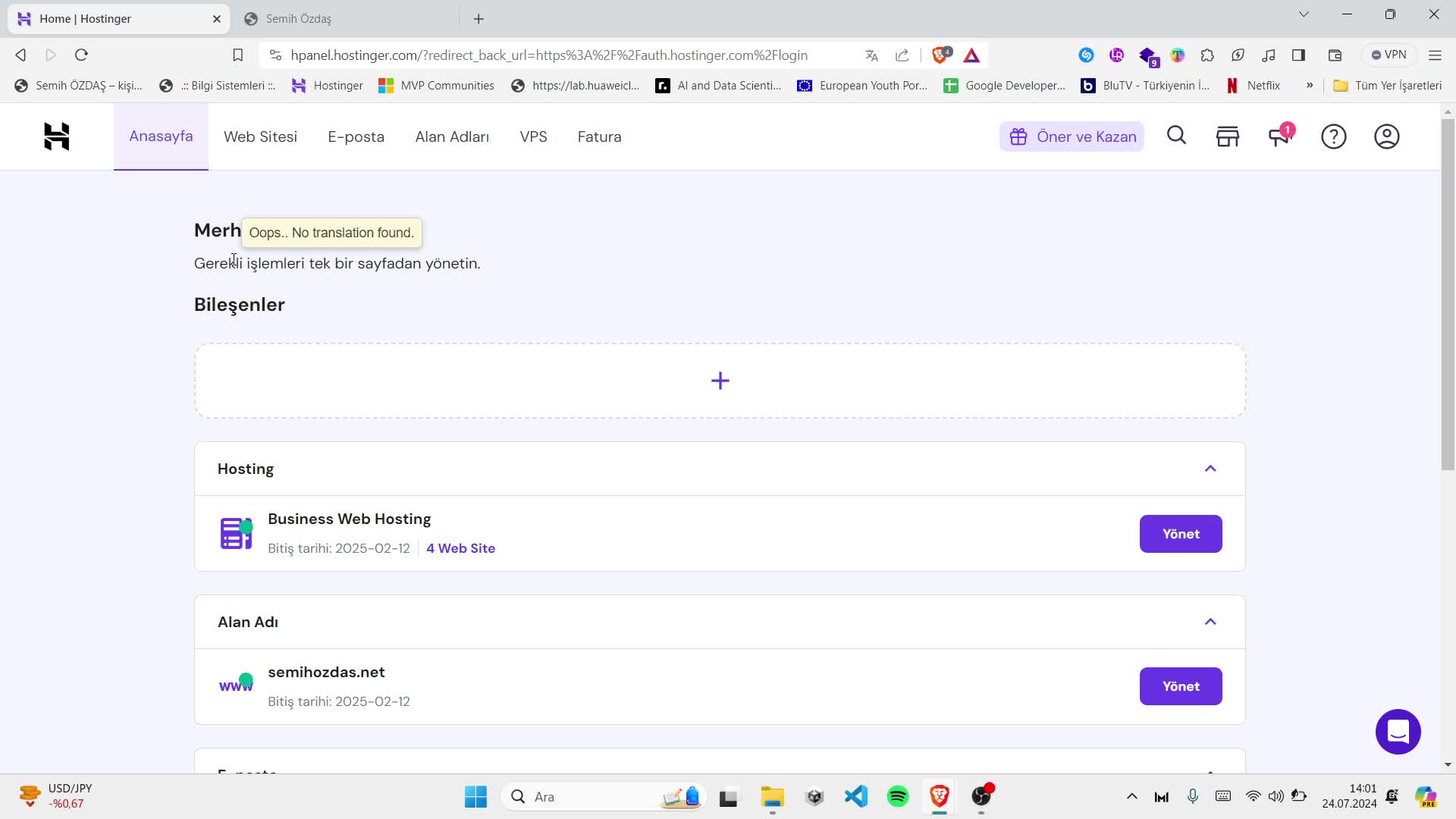Screen dimensions: 1456x819
Task: Toggle the browser sidebar panel icon
Action: [x=1298, y=55]
